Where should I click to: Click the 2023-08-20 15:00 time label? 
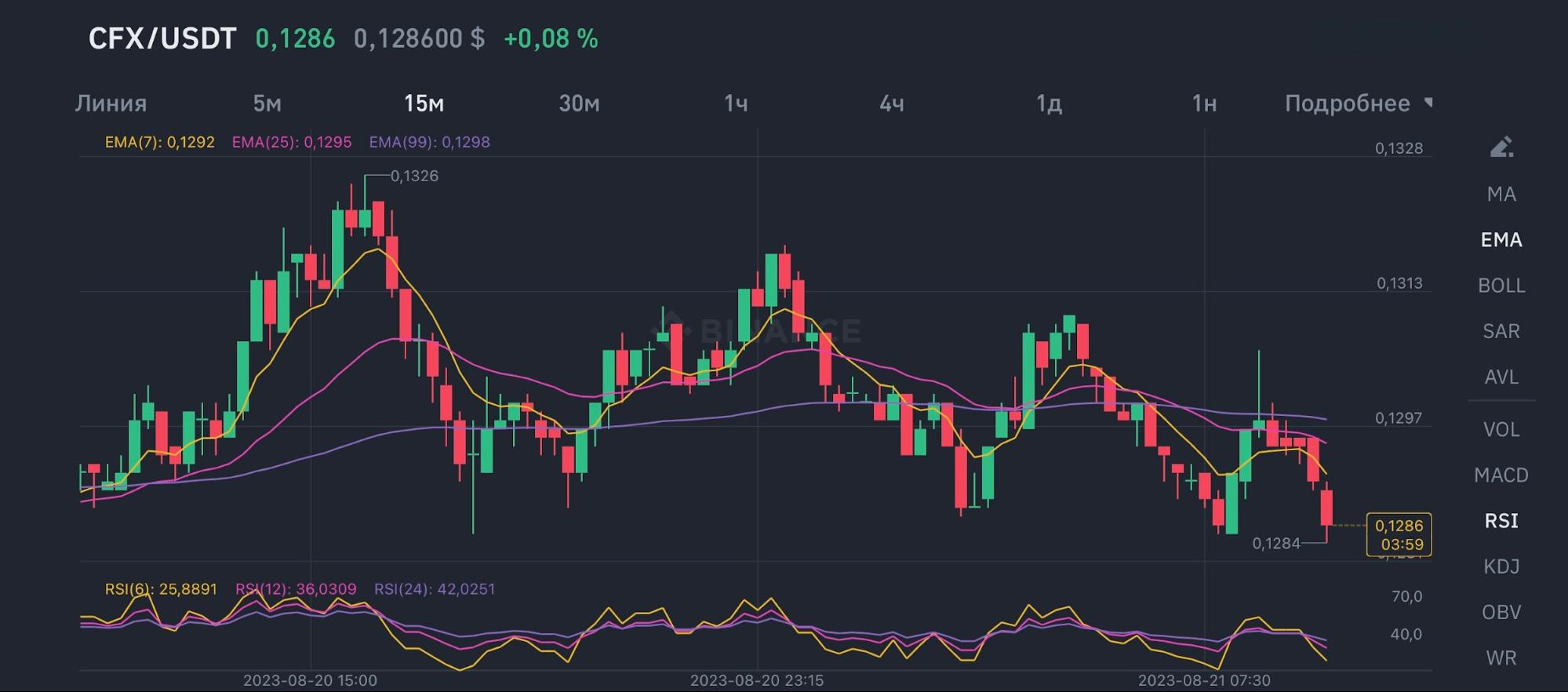310,680
